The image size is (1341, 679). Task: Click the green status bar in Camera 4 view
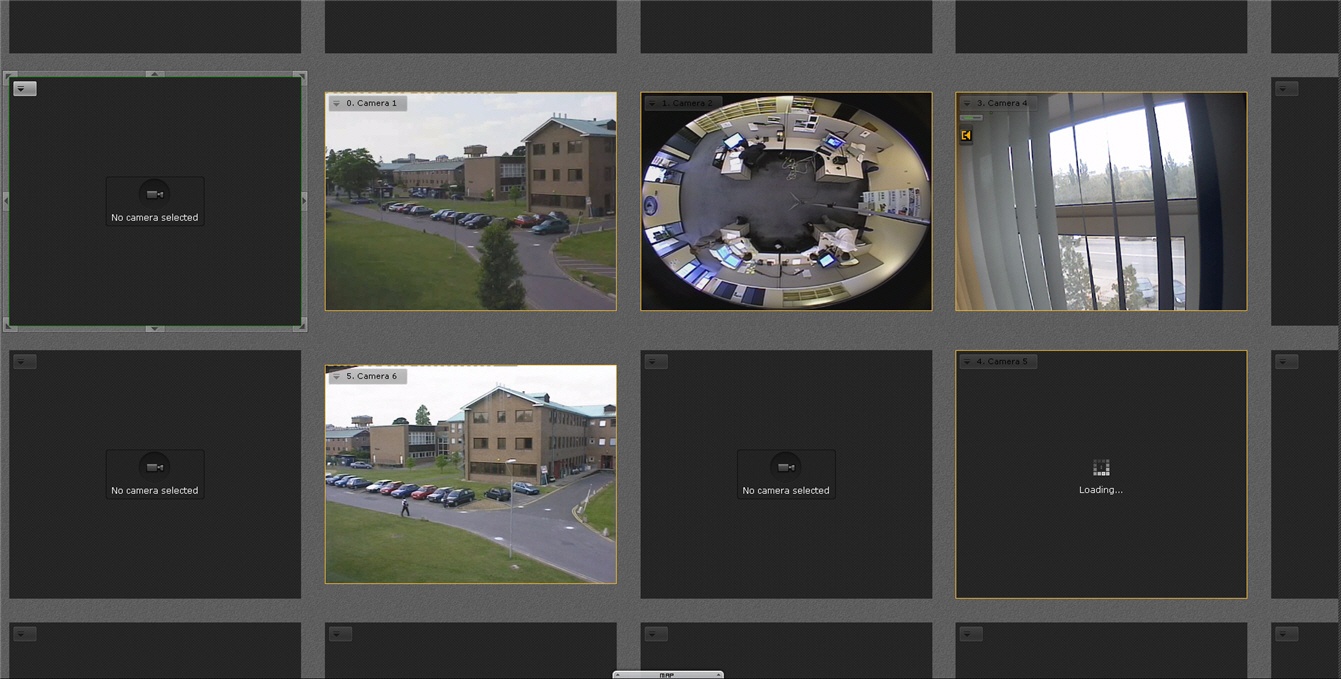coord(971,118)
